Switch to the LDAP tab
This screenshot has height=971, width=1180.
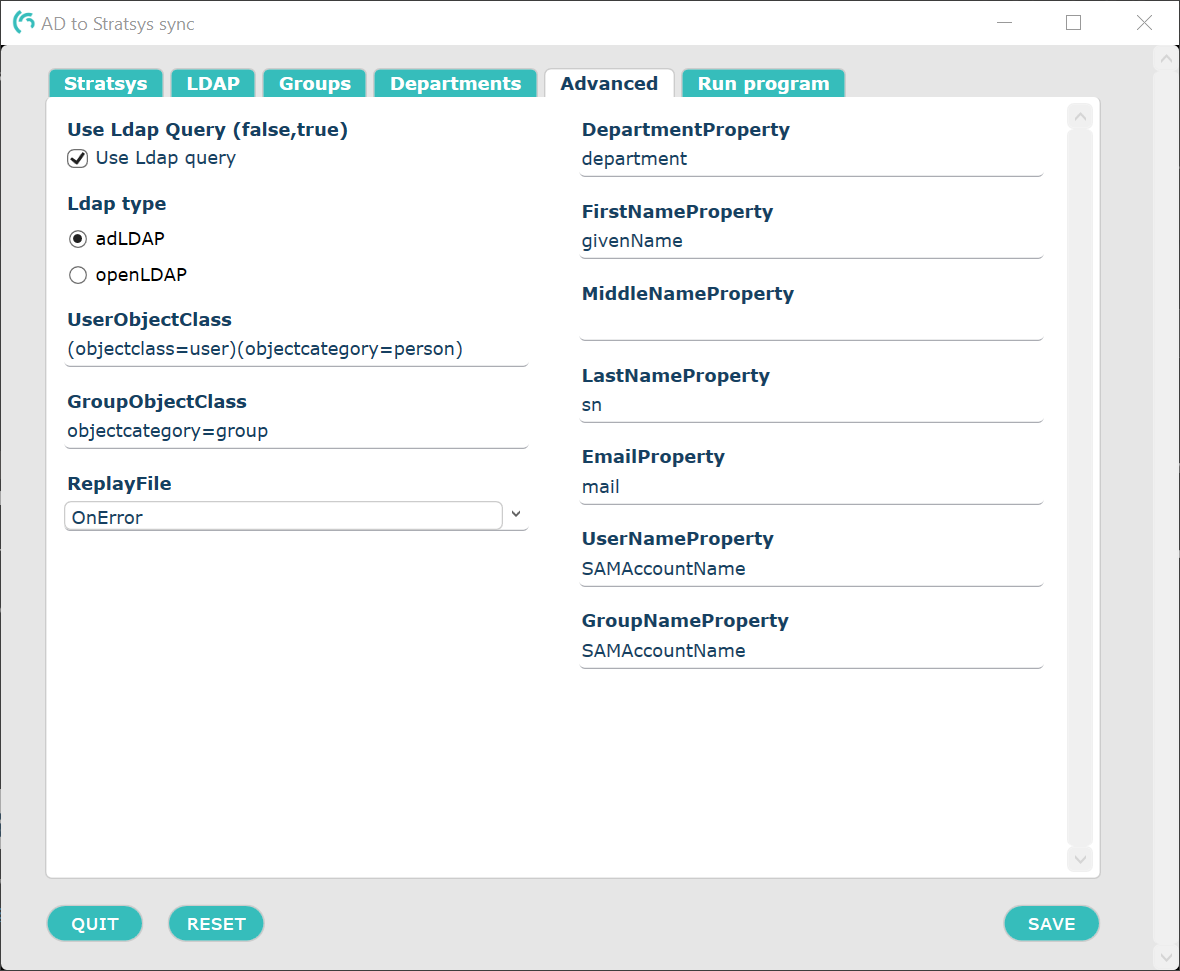point(213,84)
